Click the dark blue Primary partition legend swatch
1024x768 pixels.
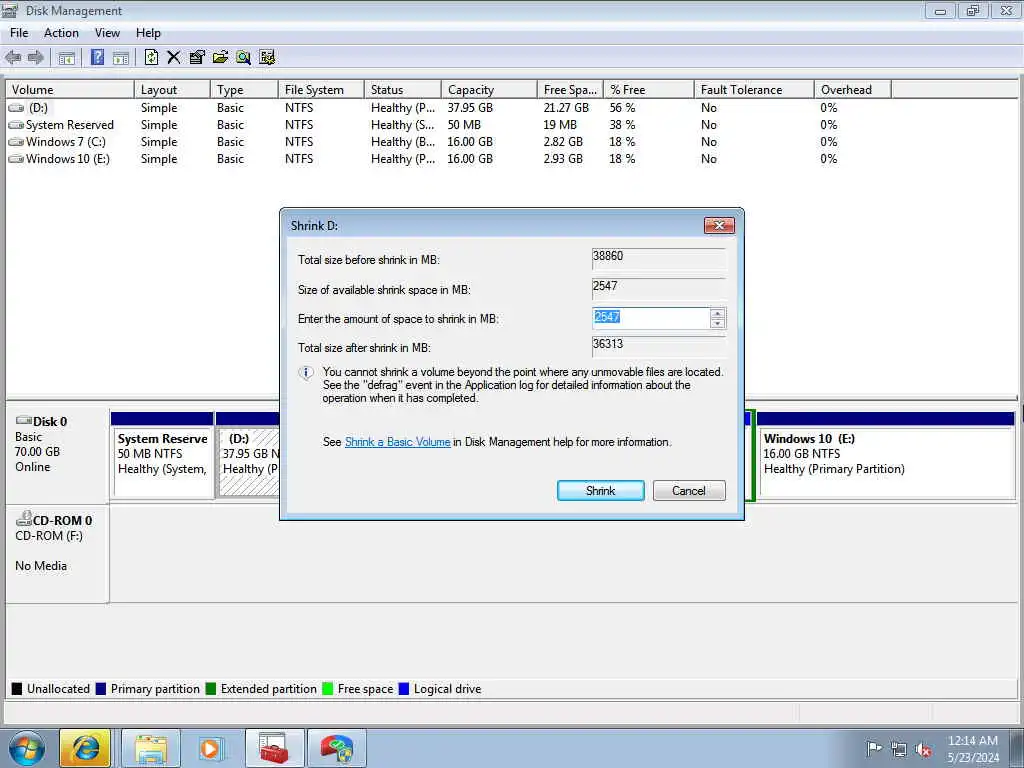coord(101,689)
